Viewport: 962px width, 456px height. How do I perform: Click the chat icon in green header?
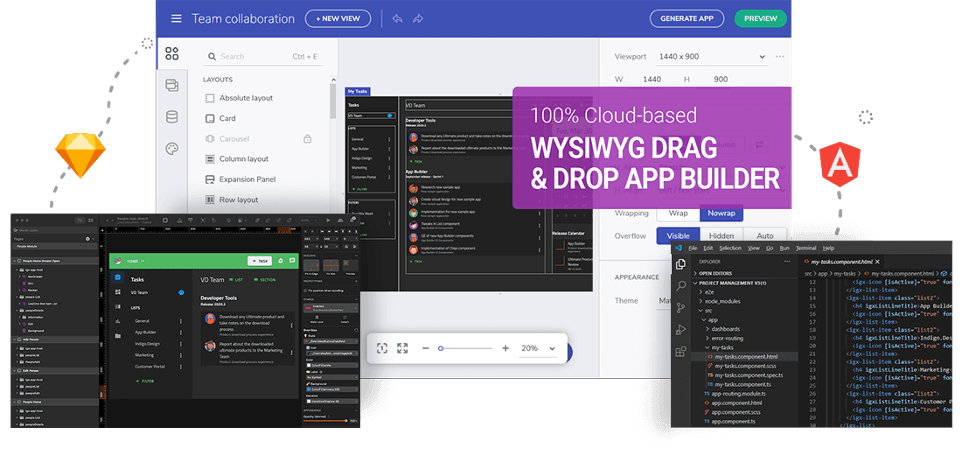[291, 261]
